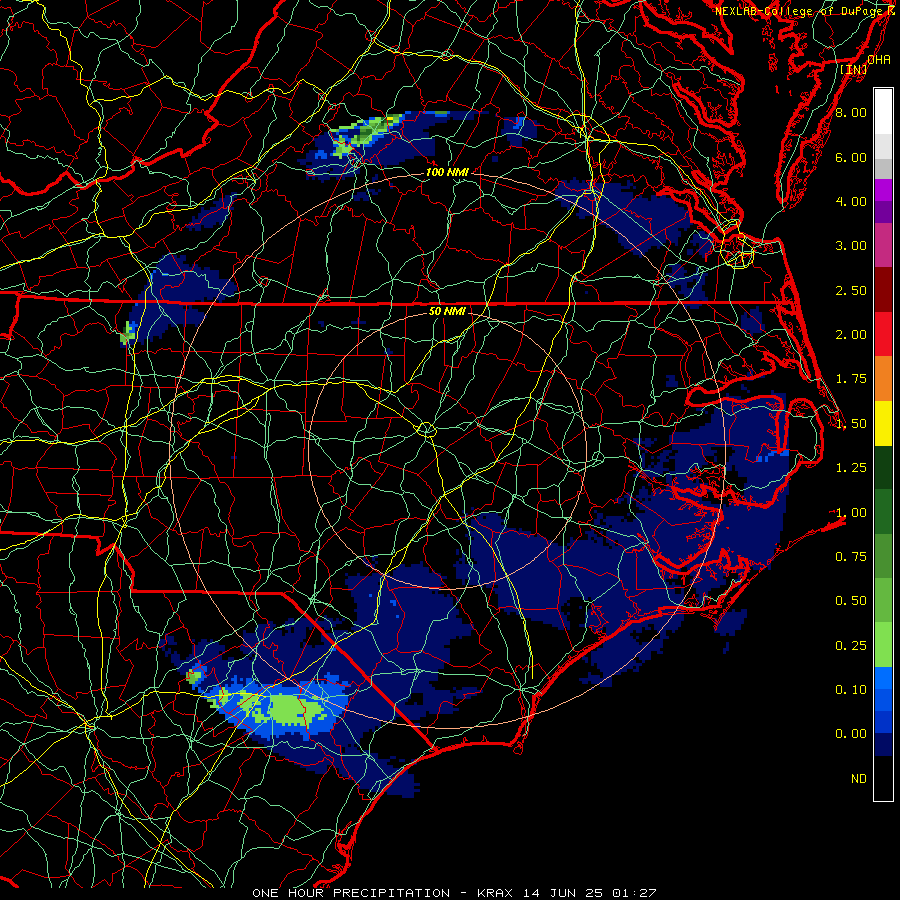Image resolution: width=900 pixels, height=900 pixels.
Task: Click the 50 NMI range ring label
Action: [x=447, y=311]
